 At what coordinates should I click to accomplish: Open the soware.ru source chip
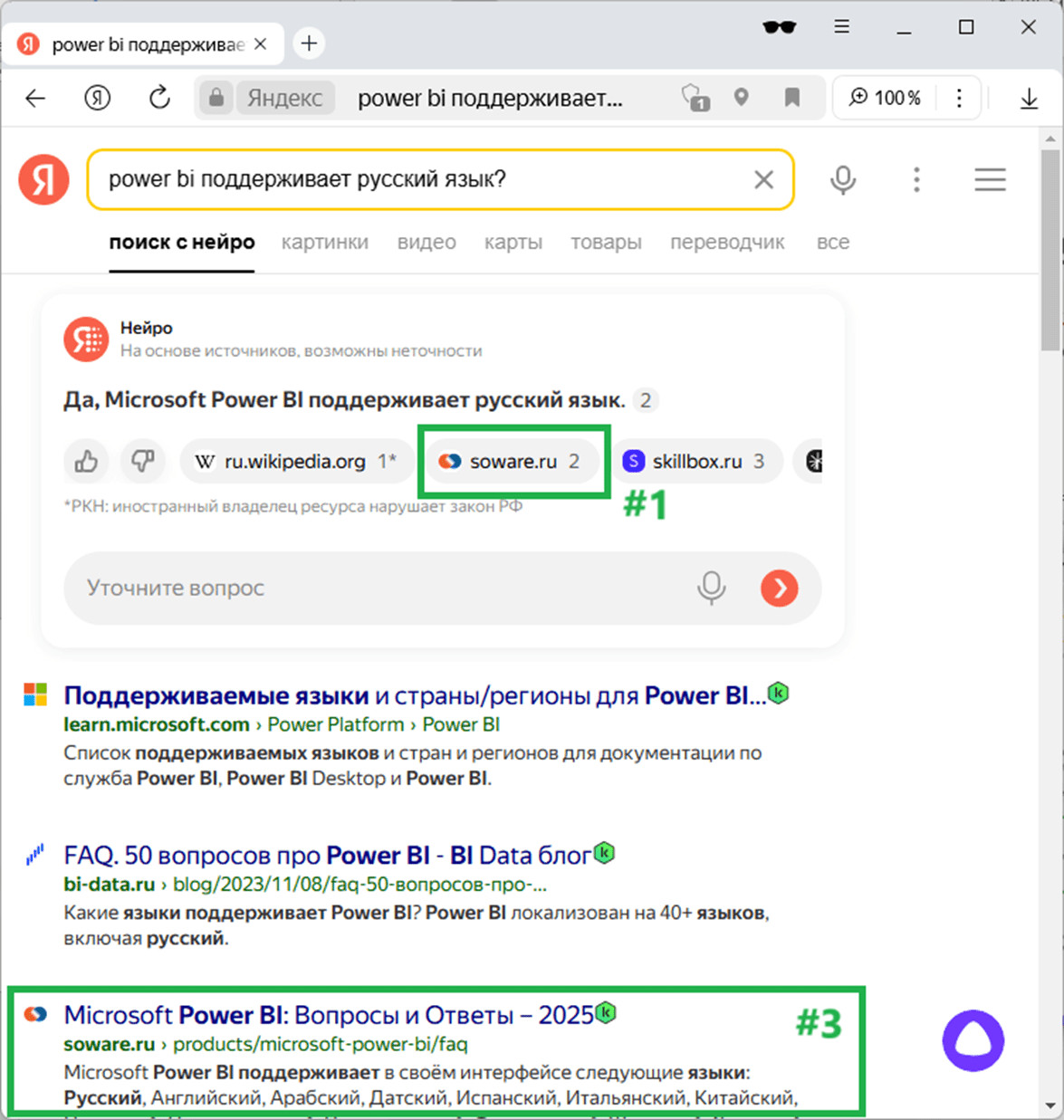click(x=513, y=462)
